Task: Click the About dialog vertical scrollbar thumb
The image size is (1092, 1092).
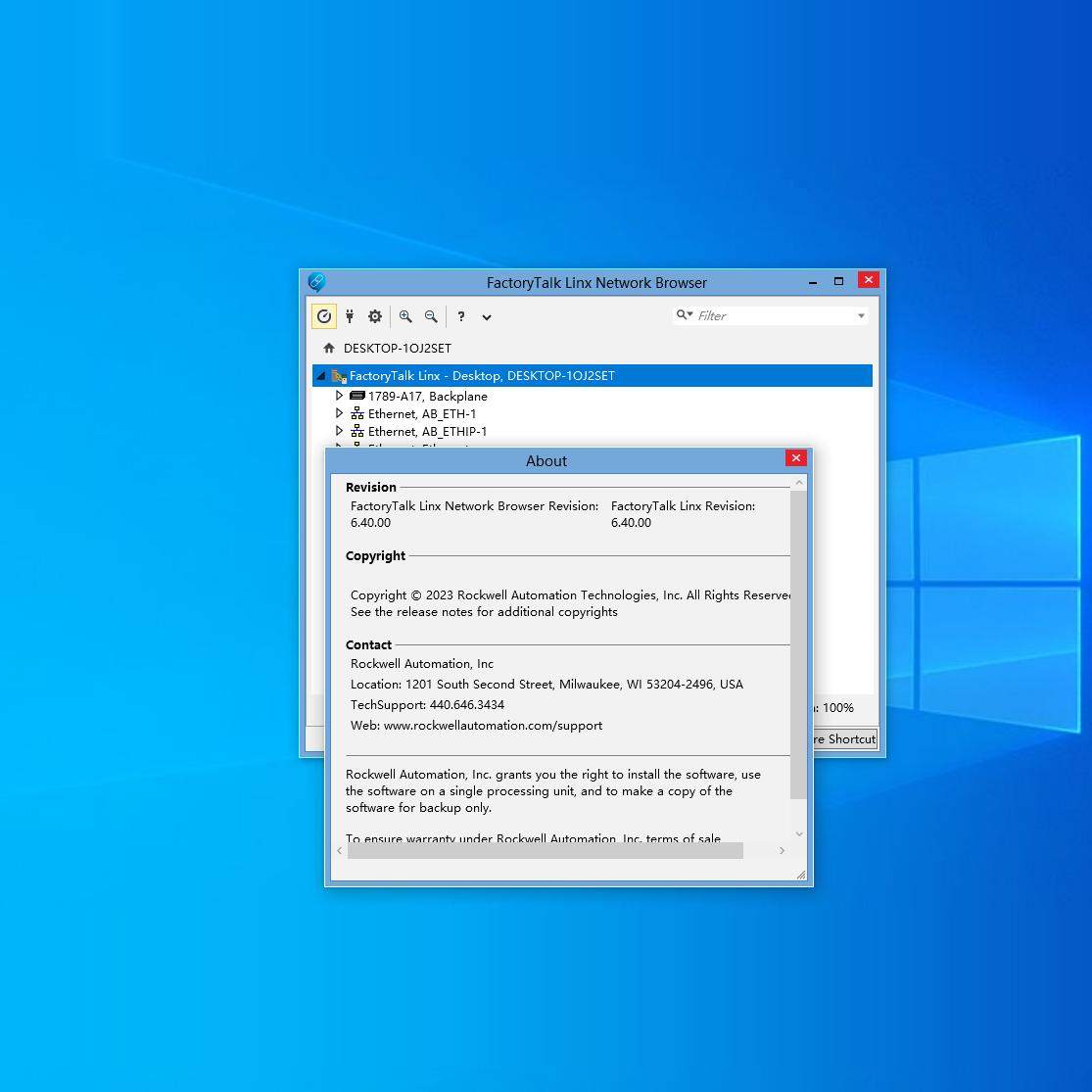Action: (x=799, y=644)
